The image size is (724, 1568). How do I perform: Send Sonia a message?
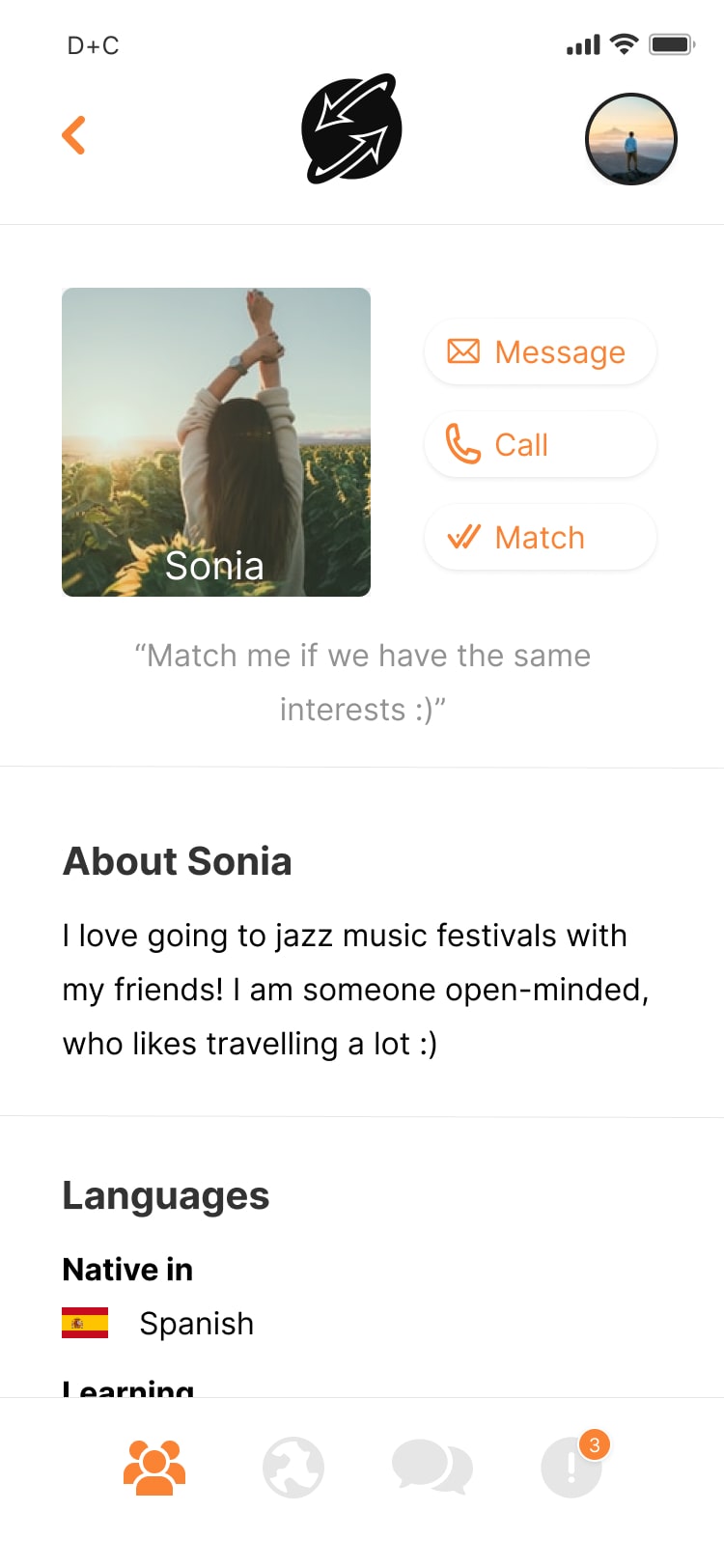coord(541,351)
